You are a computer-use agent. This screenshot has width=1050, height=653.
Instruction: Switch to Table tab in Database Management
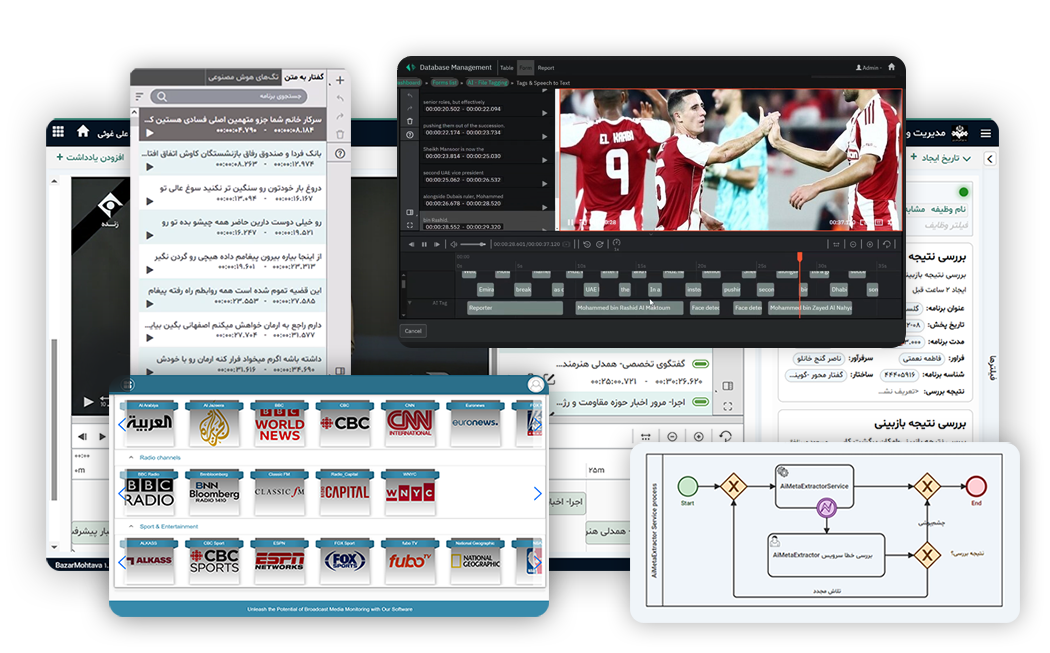point(507,68)
